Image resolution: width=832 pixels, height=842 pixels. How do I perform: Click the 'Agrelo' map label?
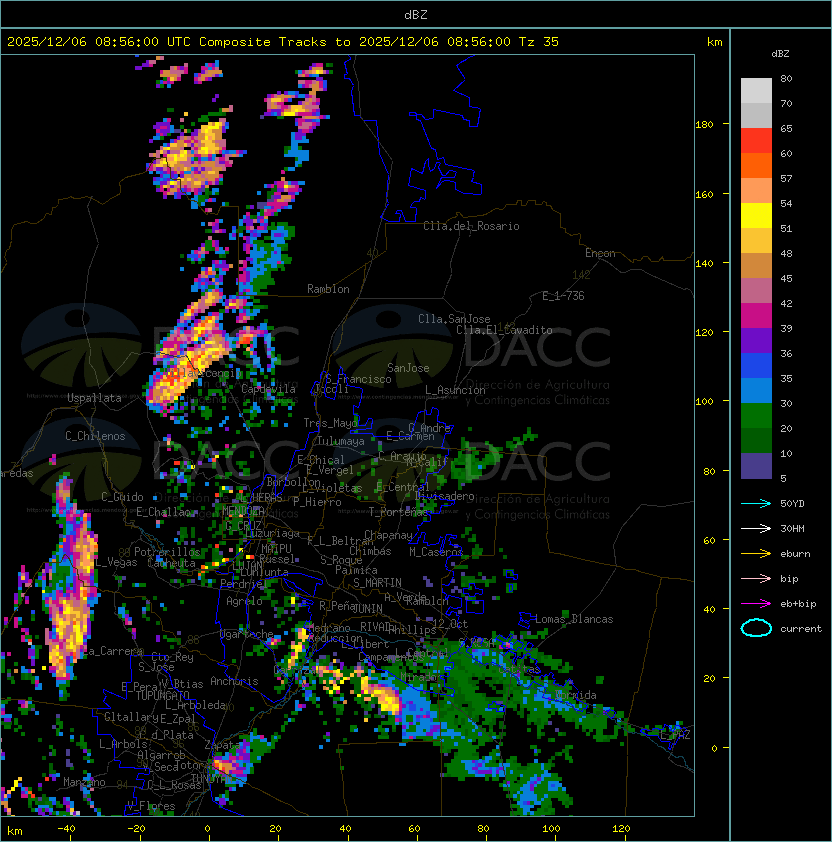pyautogui.click(x=244, y=601)
